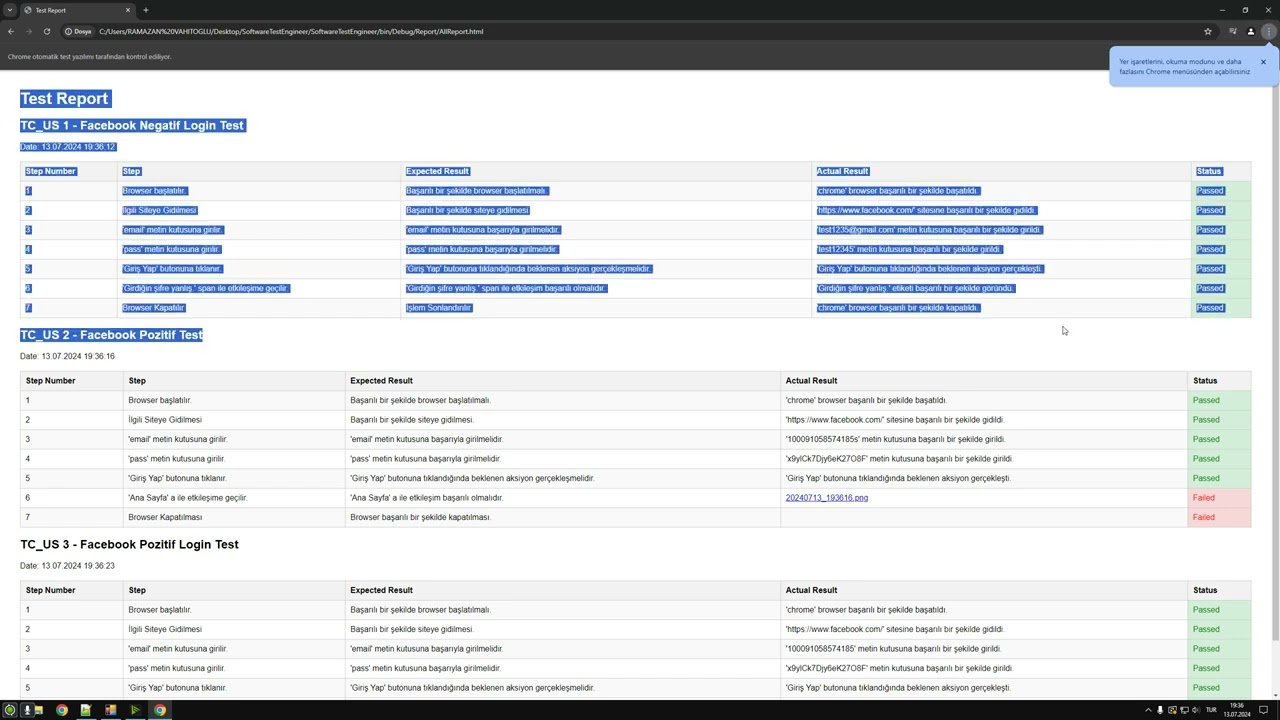Click heading 'TC_US 1 - Facebook Negatif Login Test'
The width and height of the screenshot is (1280, 720).
[132, 125]
